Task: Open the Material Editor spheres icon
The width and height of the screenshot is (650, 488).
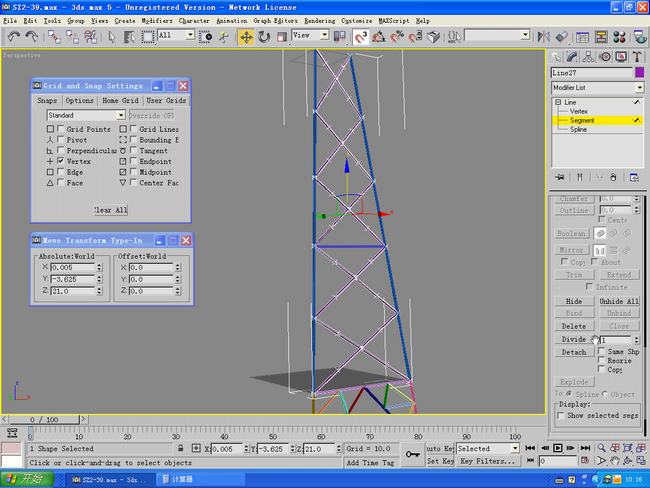Action: tap(619, 37)
